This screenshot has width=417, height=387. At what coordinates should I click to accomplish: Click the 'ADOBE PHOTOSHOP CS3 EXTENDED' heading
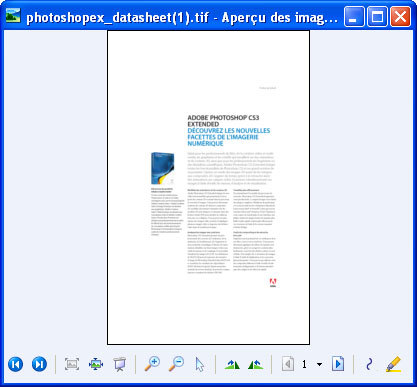pos(223,121)
